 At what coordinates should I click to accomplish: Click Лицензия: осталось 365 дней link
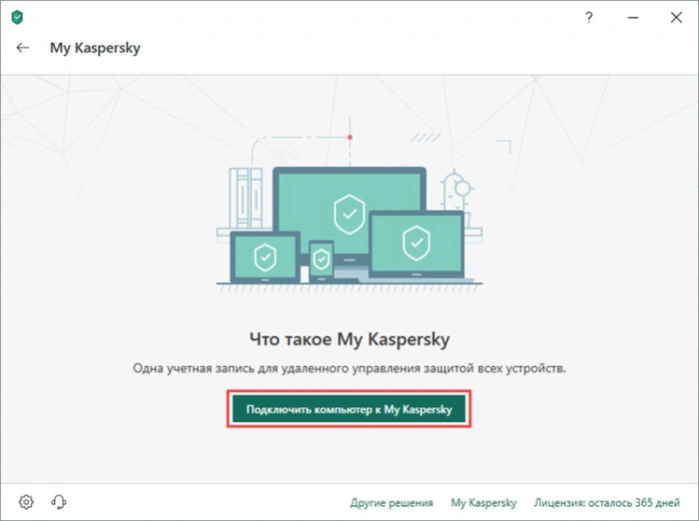point(607,503)
